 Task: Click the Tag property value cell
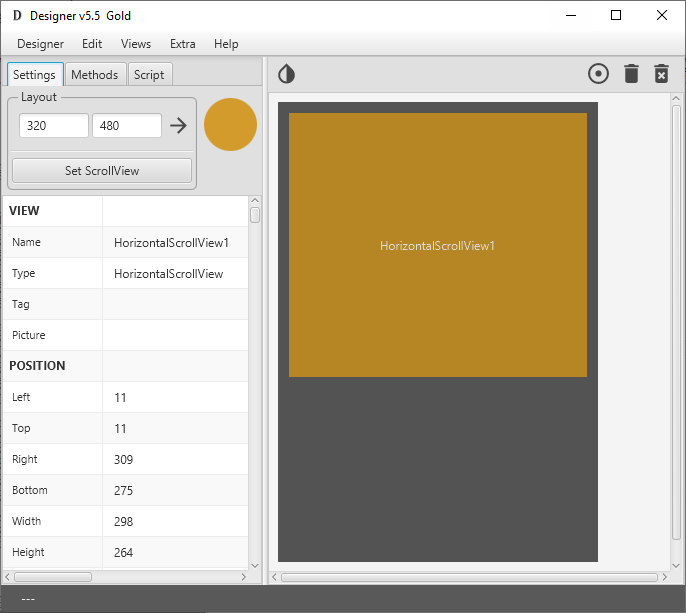173,304
